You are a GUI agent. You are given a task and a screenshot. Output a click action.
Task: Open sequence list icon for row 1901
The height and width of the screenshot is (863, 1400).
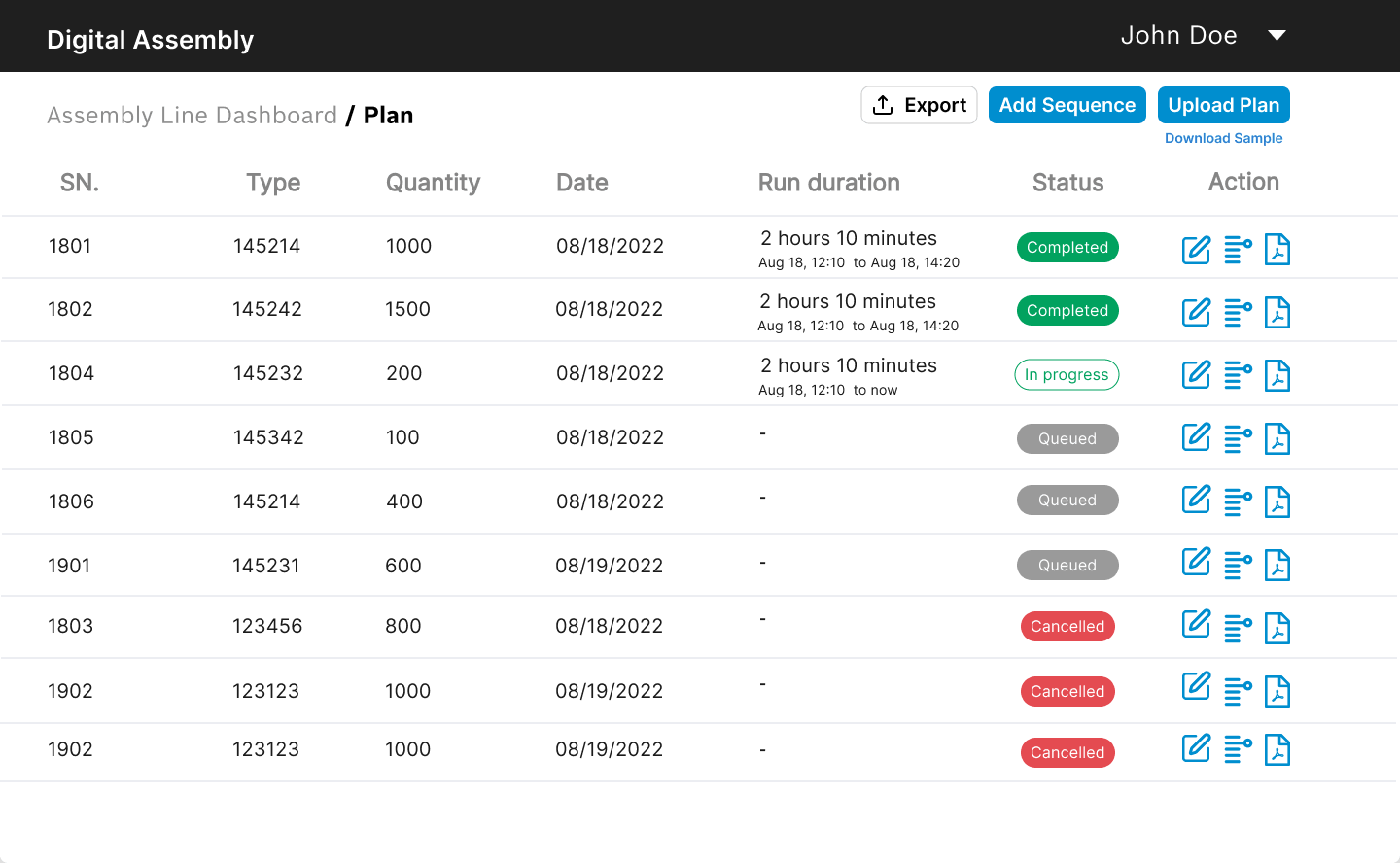[x=1237, y=565]
